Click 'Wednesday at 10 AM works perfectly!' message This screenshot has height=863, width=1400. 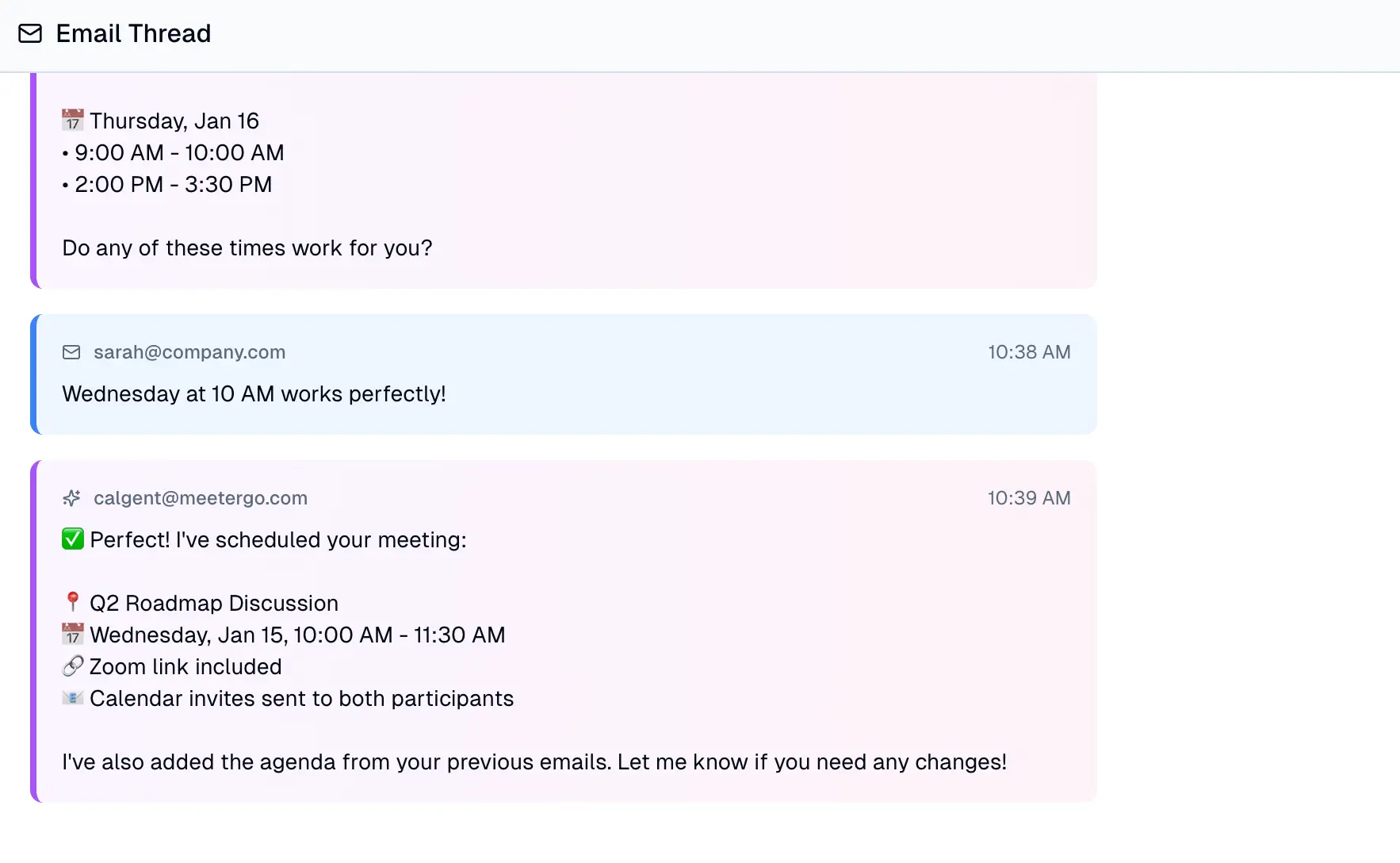pos(254,394)
